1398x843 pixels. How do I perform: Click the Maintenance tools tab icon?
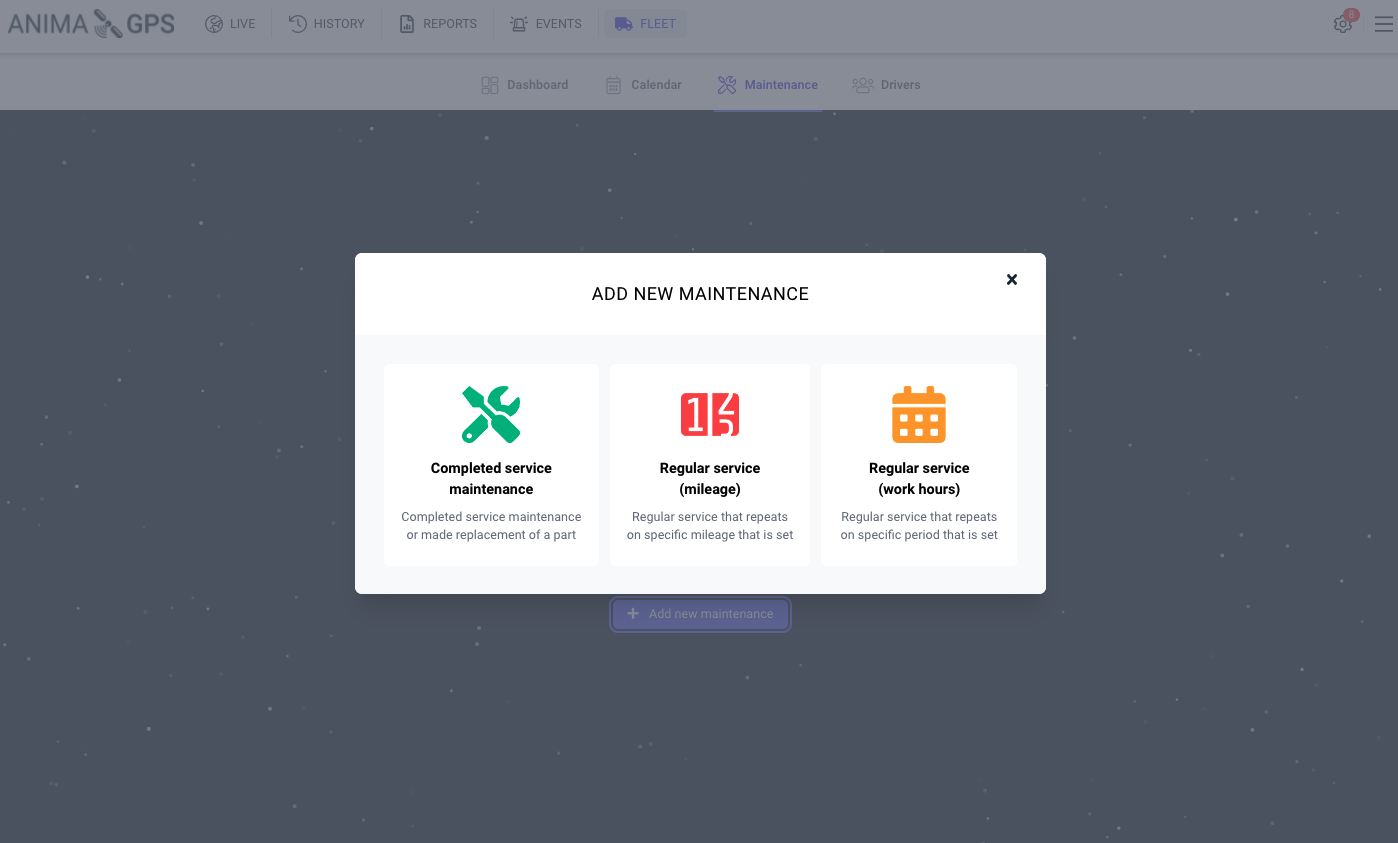click(x=727, y=85)
